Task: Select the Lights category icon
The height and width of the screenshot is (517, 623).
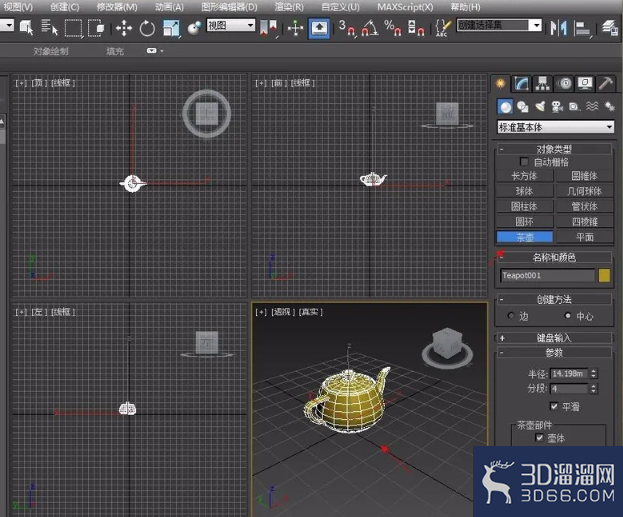Action: click(540, 106)
